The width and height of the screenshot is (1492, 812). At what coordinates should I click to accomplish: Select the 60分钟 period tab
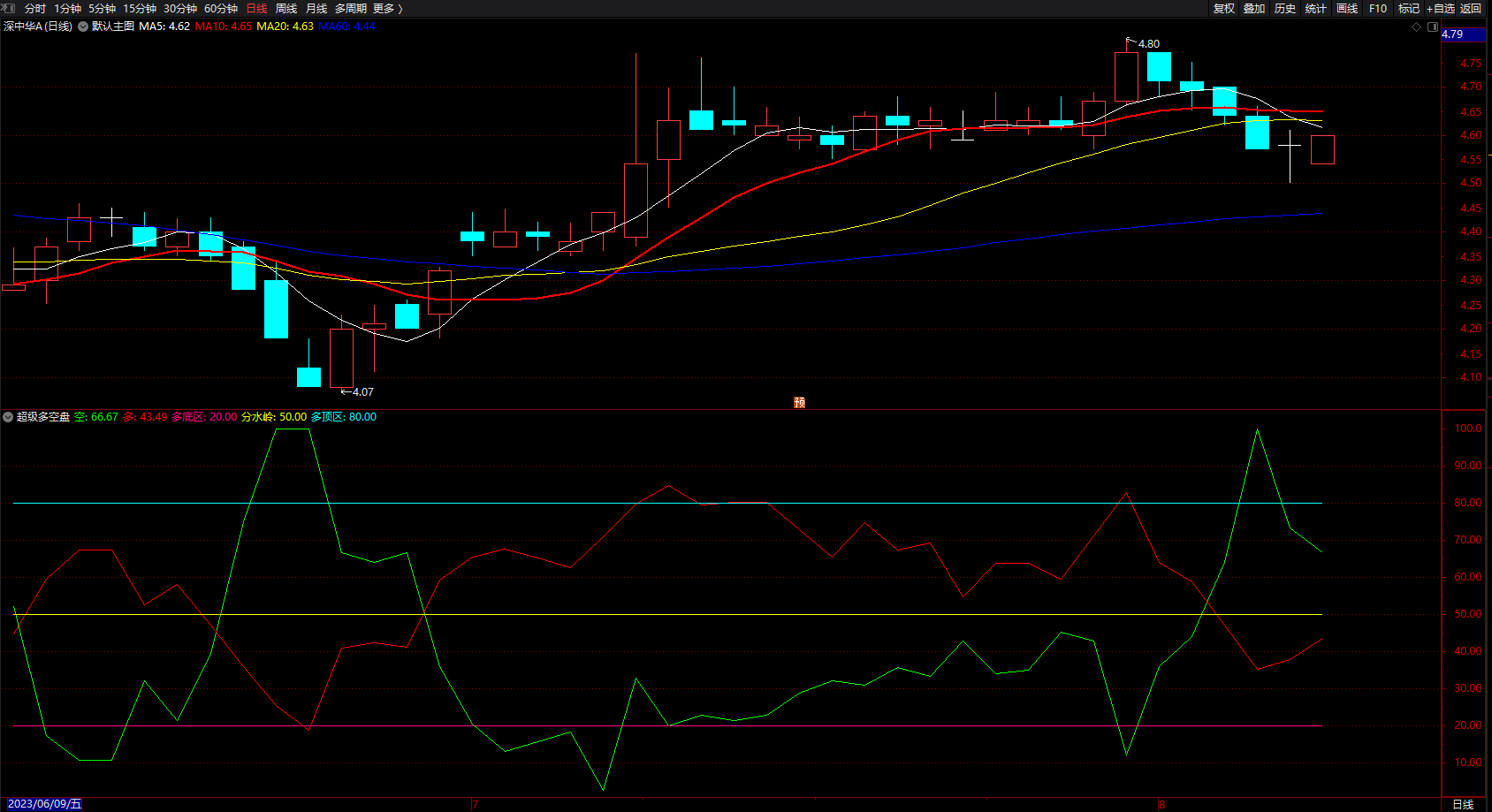tap(221, 8)
